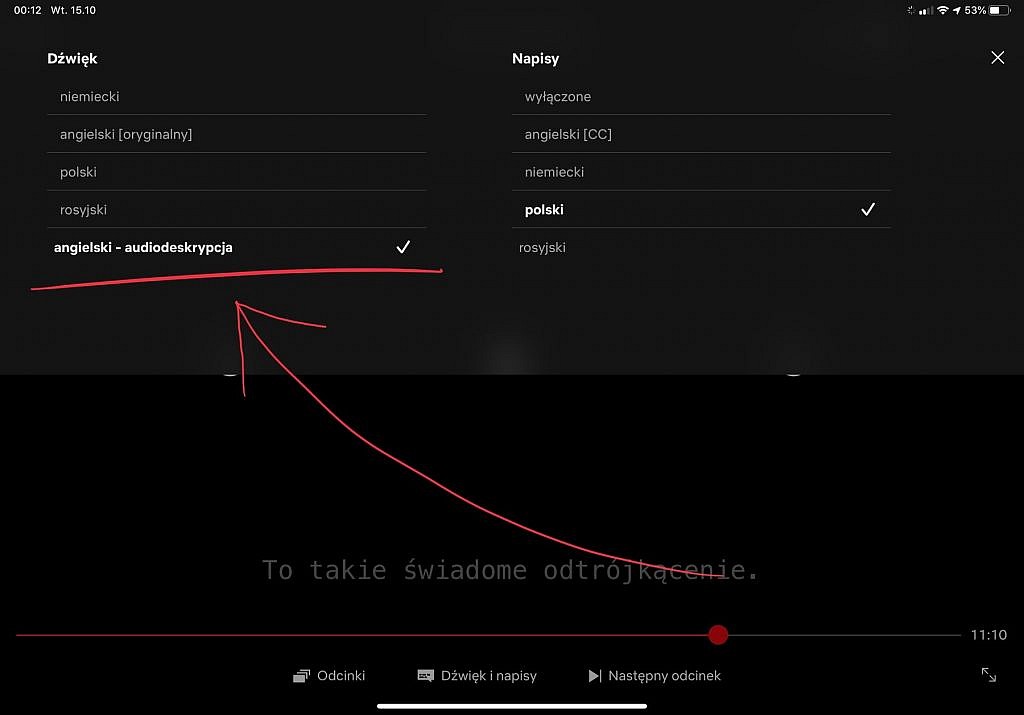Click the Dźwięk section heading

[x=72, y=59]
